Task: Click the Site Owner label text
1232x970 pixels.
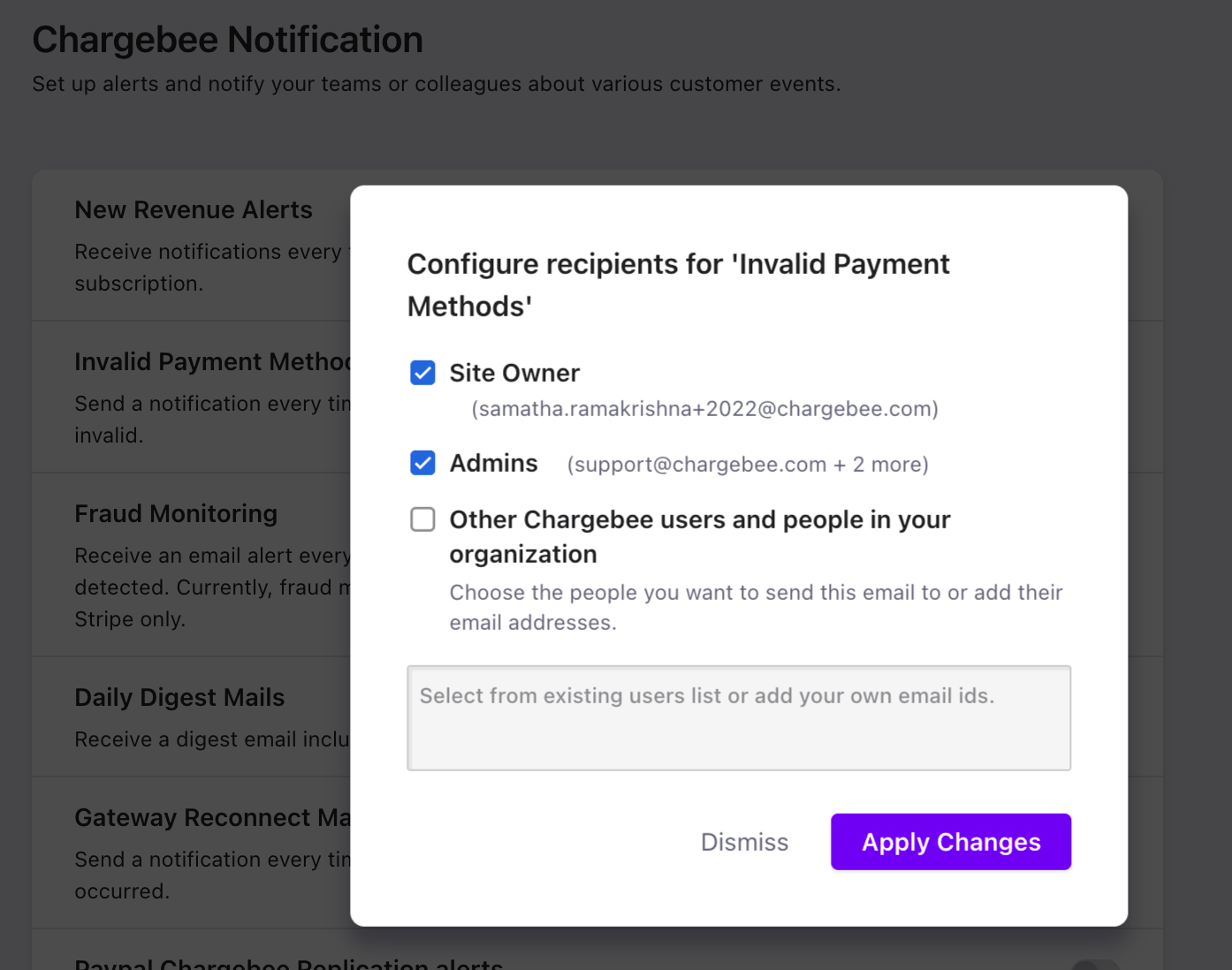Action: point(514,373)
